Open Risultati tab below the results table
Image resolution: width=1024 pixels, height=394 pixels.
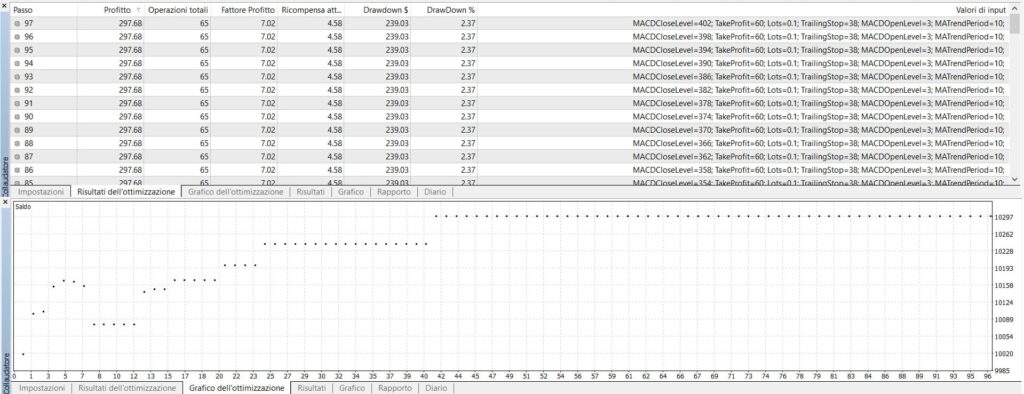pyautogui.click(x=311, y=192)
